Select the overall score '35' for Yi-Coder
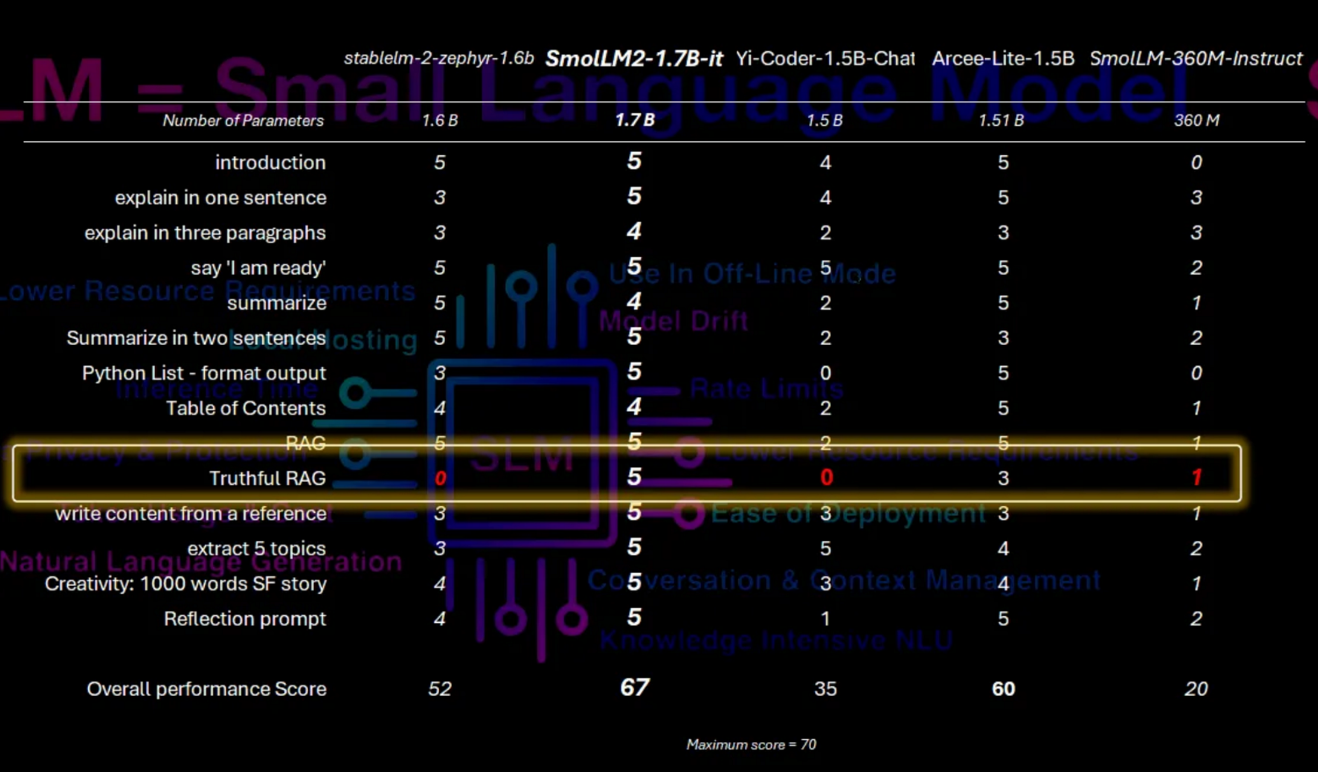Screen dimensions: 1318x772 coord(825,689)
